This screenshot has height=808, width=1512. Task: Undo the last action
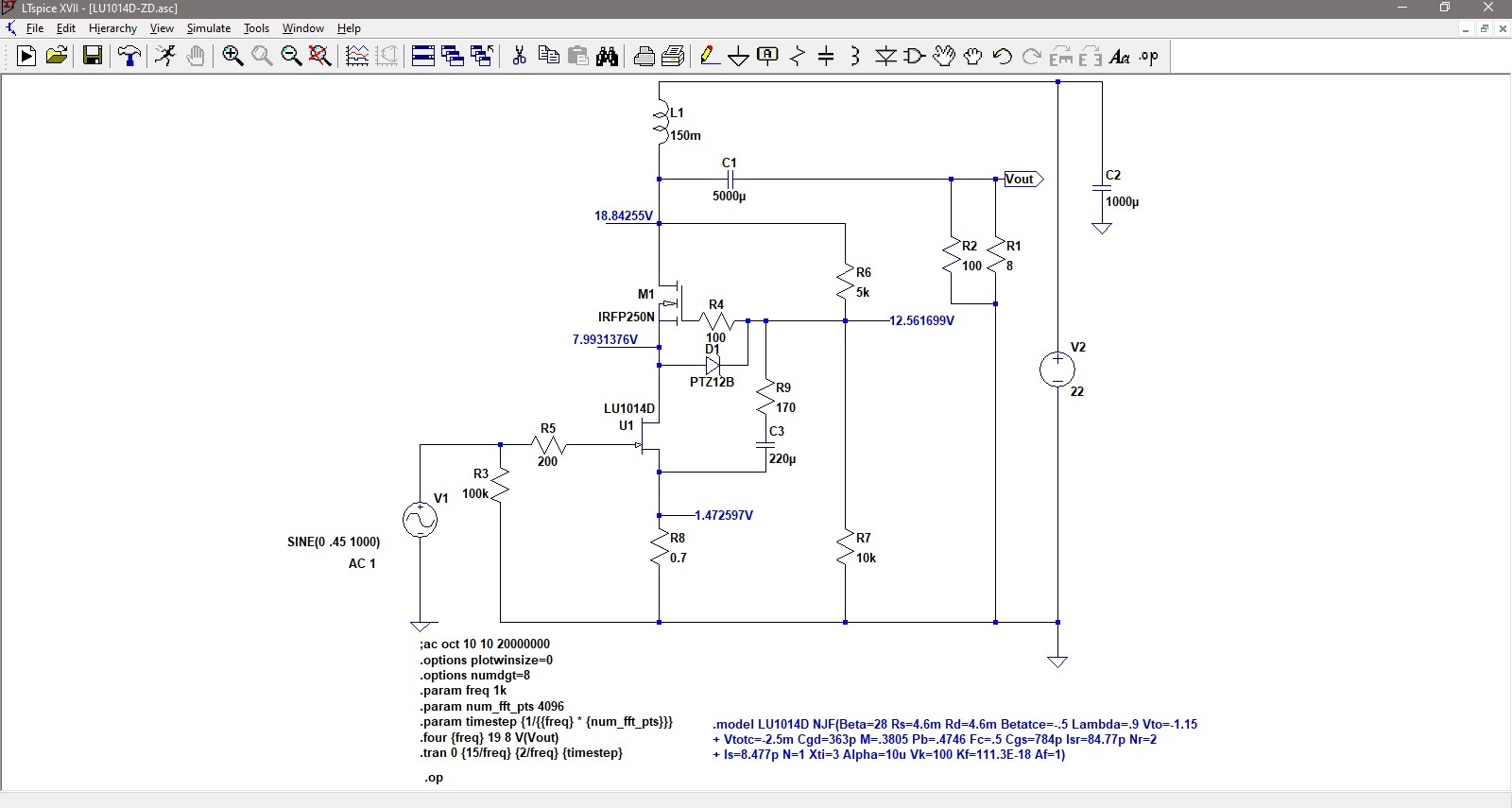1003,57
